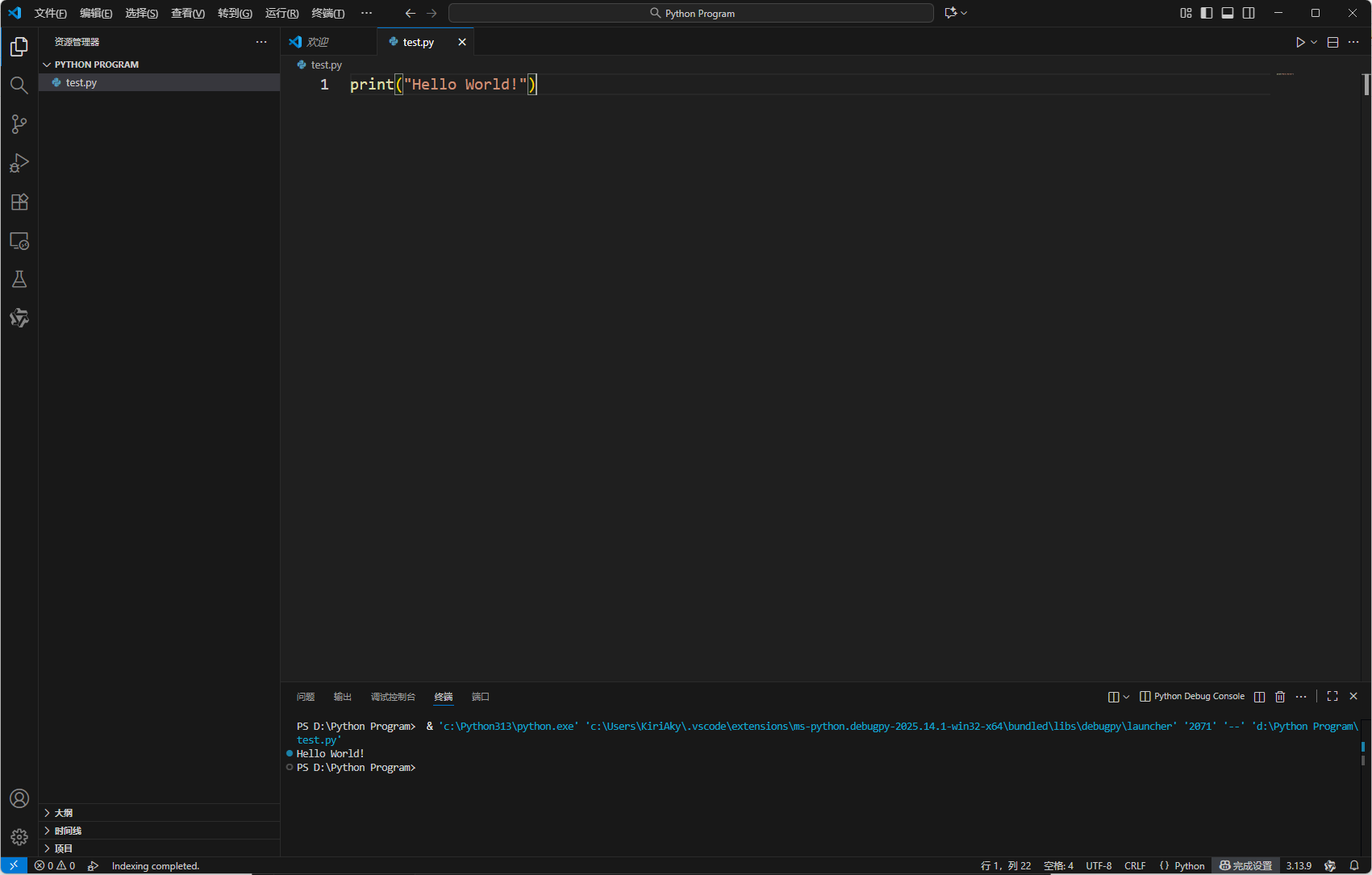
Task: Open the Search view in activity bar
Action: click(x=19, y=85)
